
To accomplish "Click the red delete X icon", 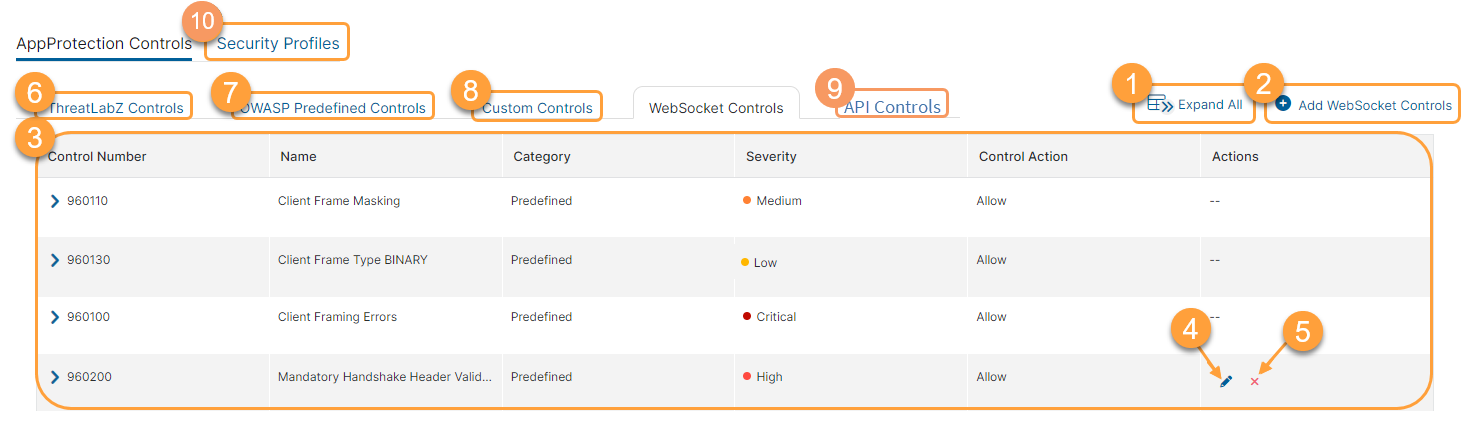I will (1254, 382).
